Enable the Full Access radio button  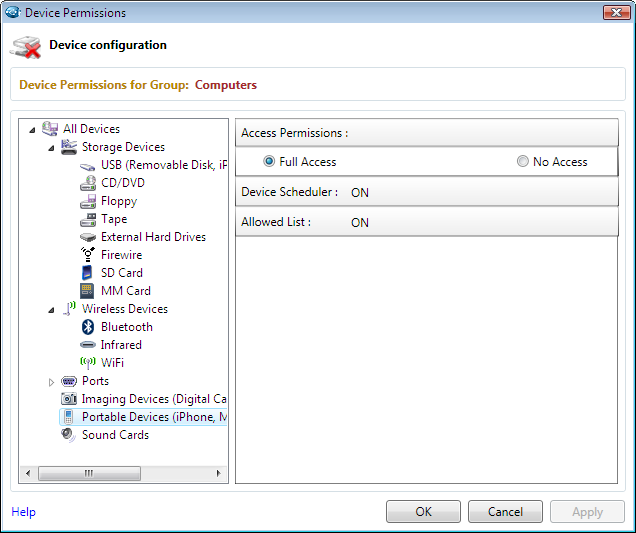click(269, 161)
